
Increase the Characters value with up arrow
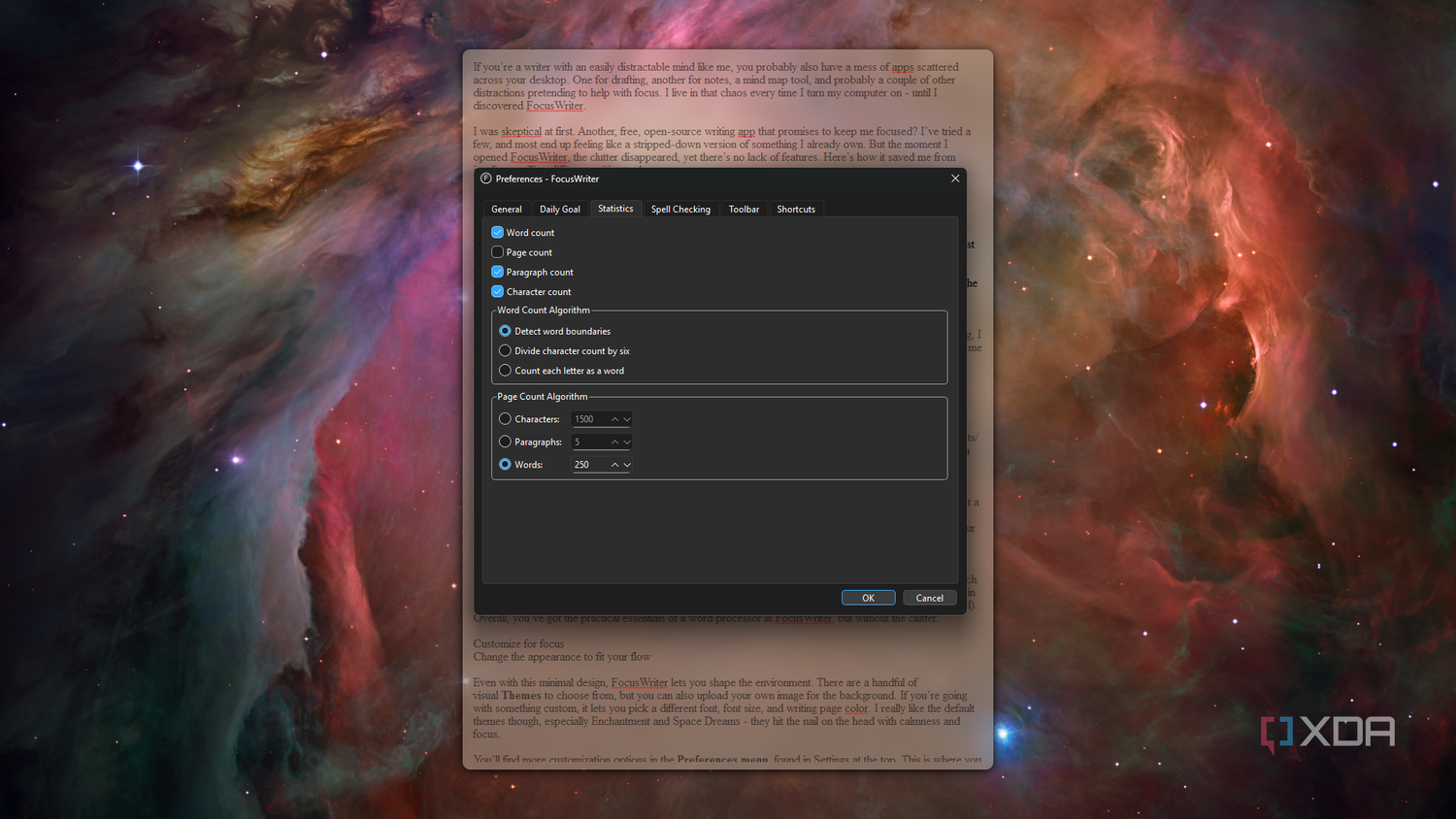[x=614, y=419]
